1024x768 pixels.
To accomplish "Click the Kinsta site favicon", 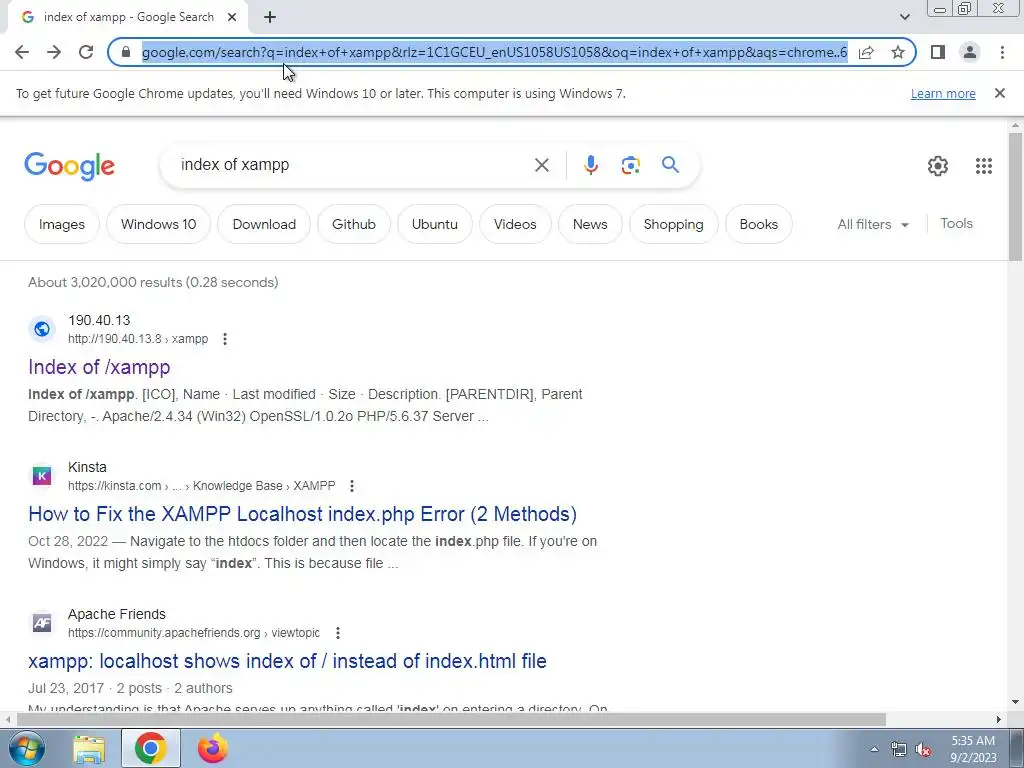I will [42, 476].
